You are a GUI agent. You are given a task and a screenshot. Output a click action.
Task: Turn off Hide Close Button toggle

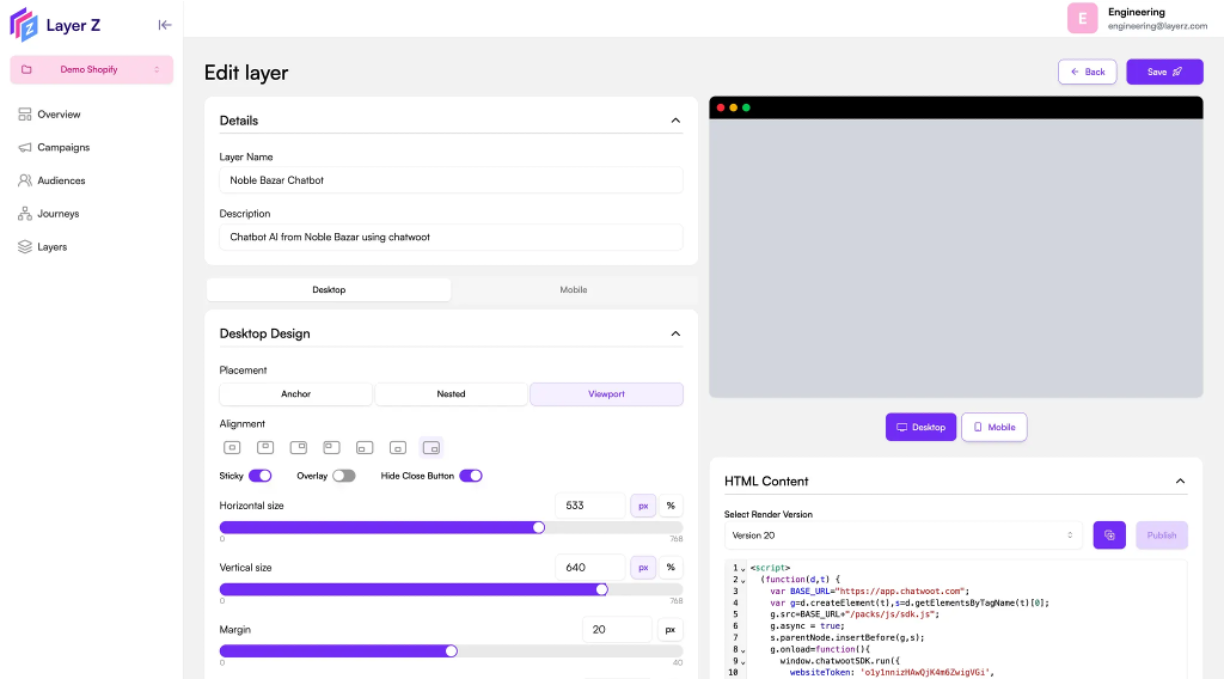(470, 476)
